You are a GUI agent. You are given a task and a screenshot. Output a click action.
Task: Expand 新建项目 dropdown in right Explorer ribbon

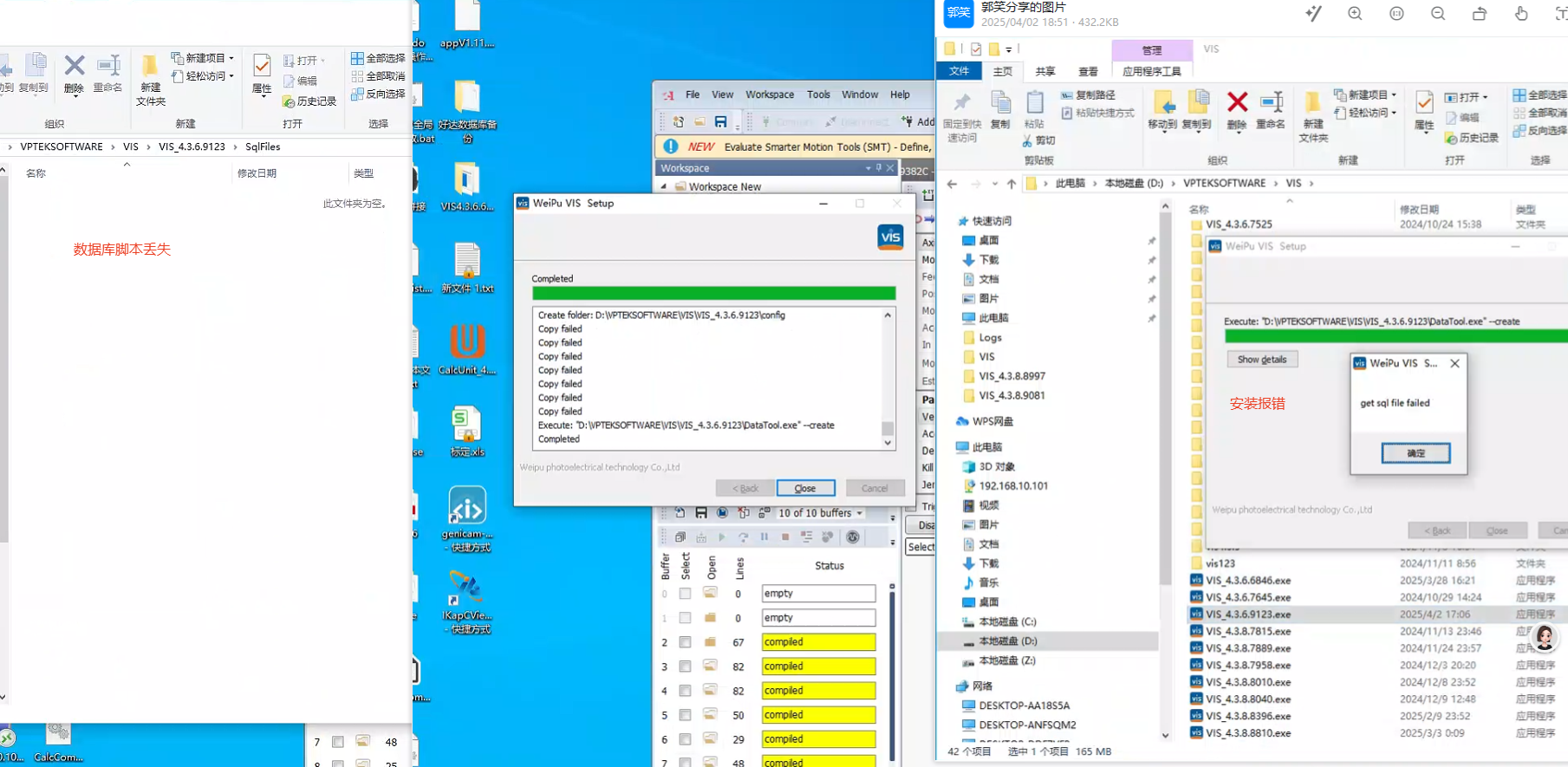pyautogui.click(x=1394, y=95)
